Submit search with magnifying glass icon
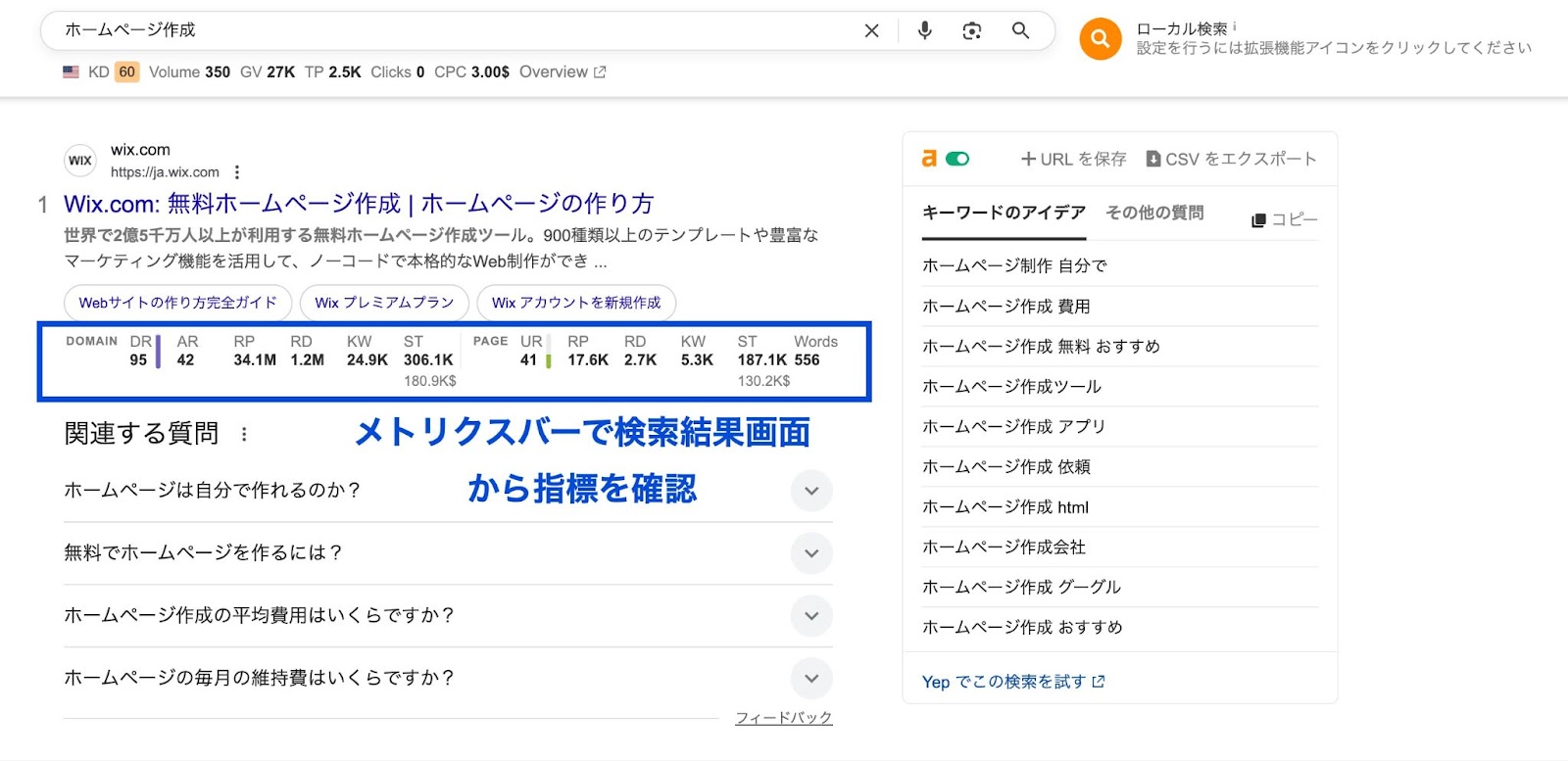Screen dimensions: 1568x761 pyautogui.click(x=1020, y=30)
